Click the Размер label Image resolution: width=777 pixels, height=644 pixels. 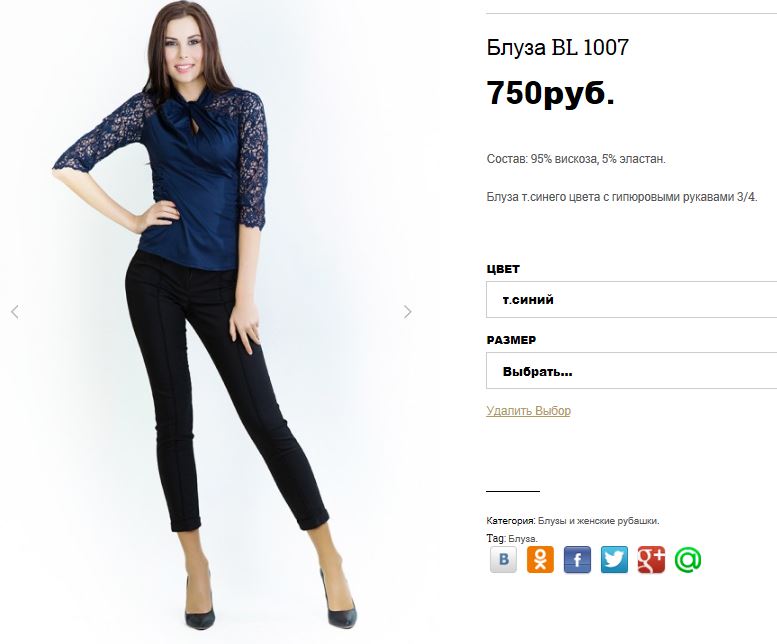coord(511,340)
